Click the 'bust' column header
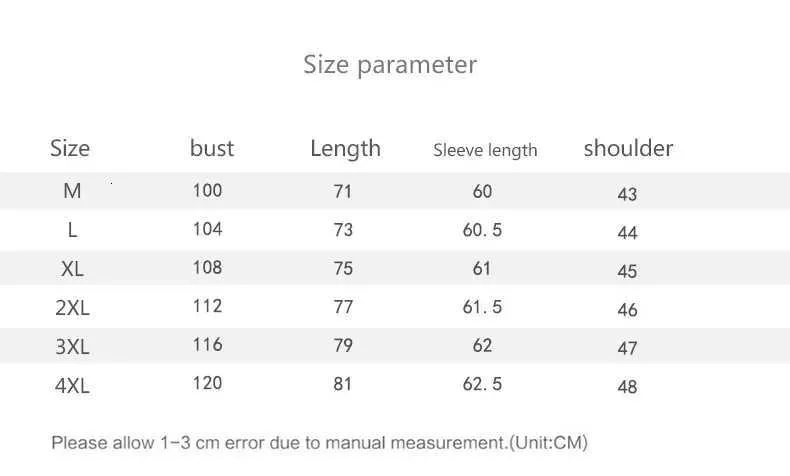This screenshot has width=790, height=476. pos(212,149)
